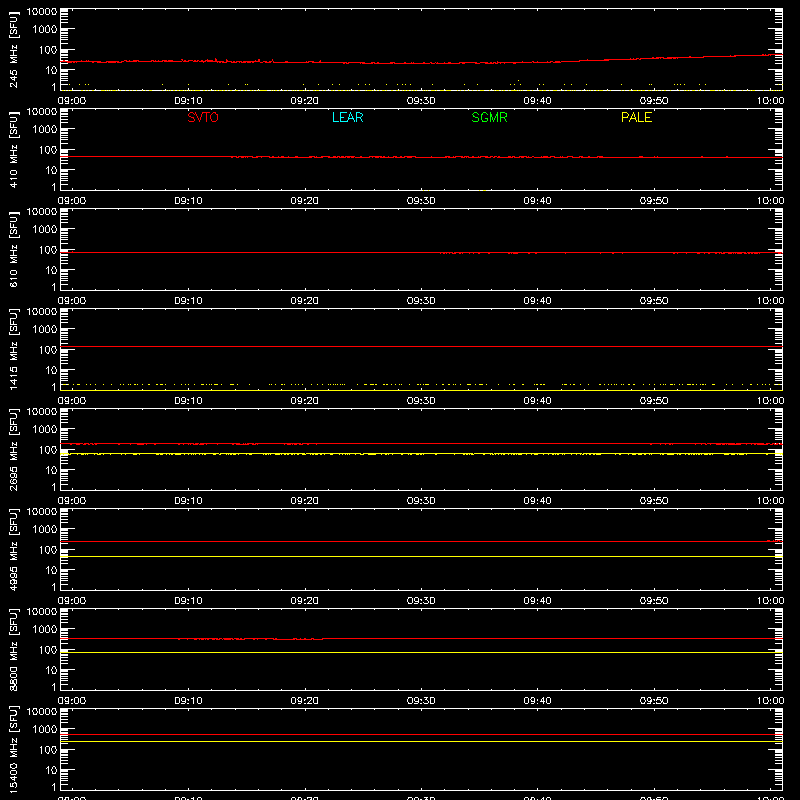Click 09:40 tick under the 410 MHz panel
This screenshot has width=800, height=800.
(537, 201)
